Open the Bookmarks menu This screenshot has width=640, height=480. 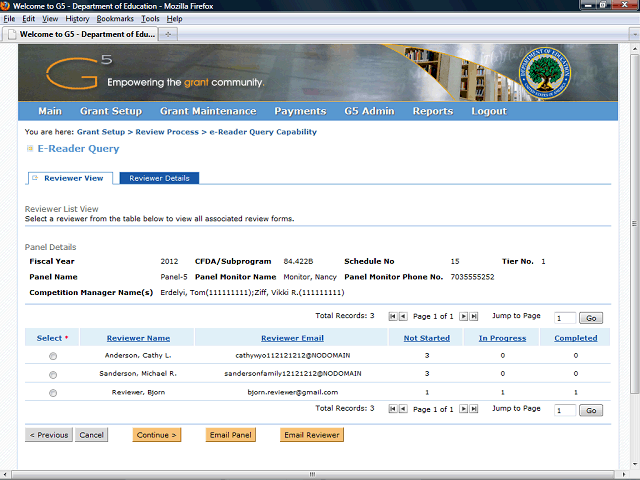click(x=115, y=19)
